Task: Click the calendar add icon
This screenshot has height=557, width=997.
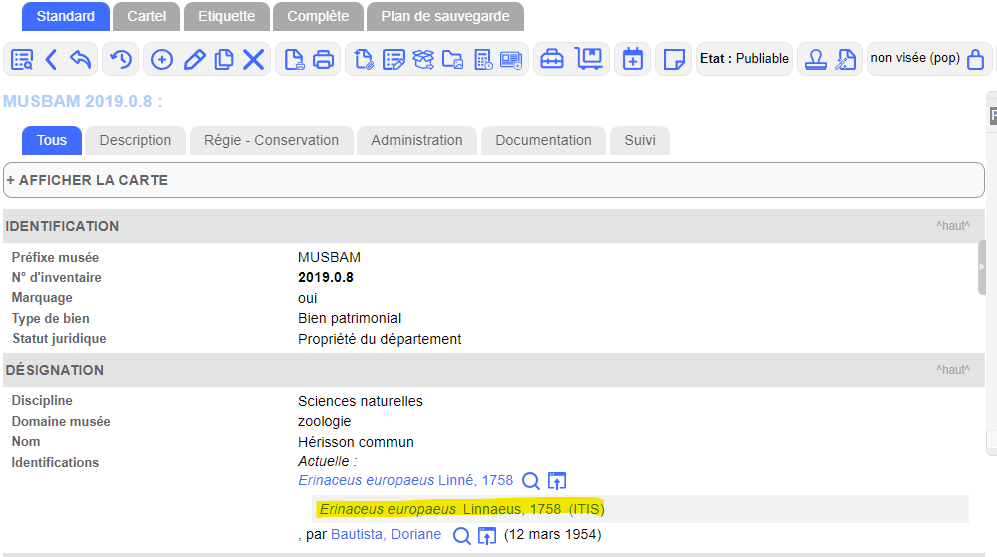Action: click(632, 60)
